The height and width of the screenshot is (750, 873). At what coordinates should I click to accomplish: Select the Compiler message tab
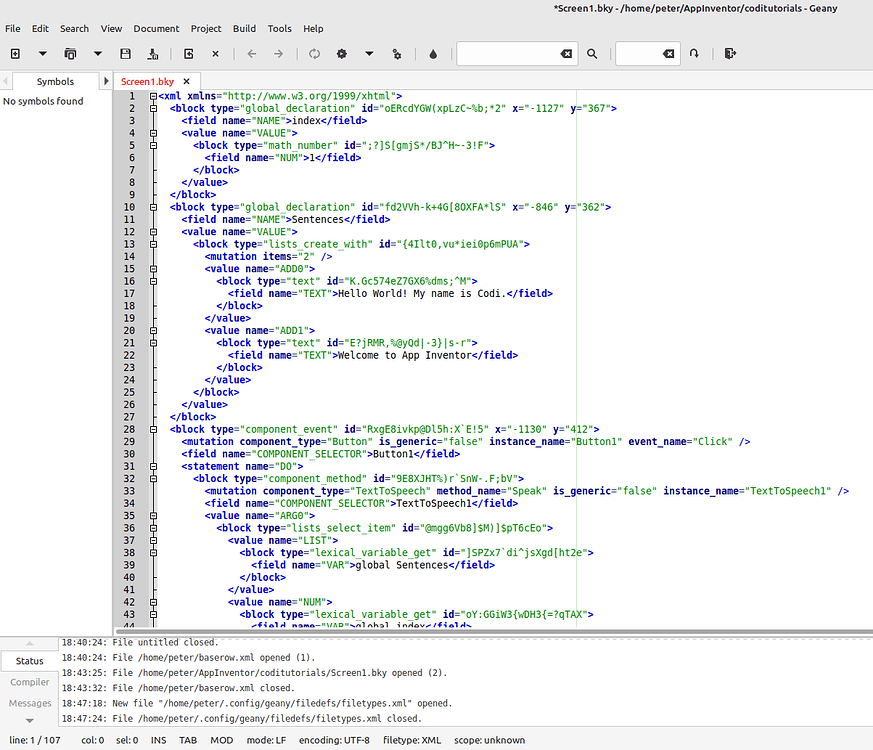tap(30, 682)
